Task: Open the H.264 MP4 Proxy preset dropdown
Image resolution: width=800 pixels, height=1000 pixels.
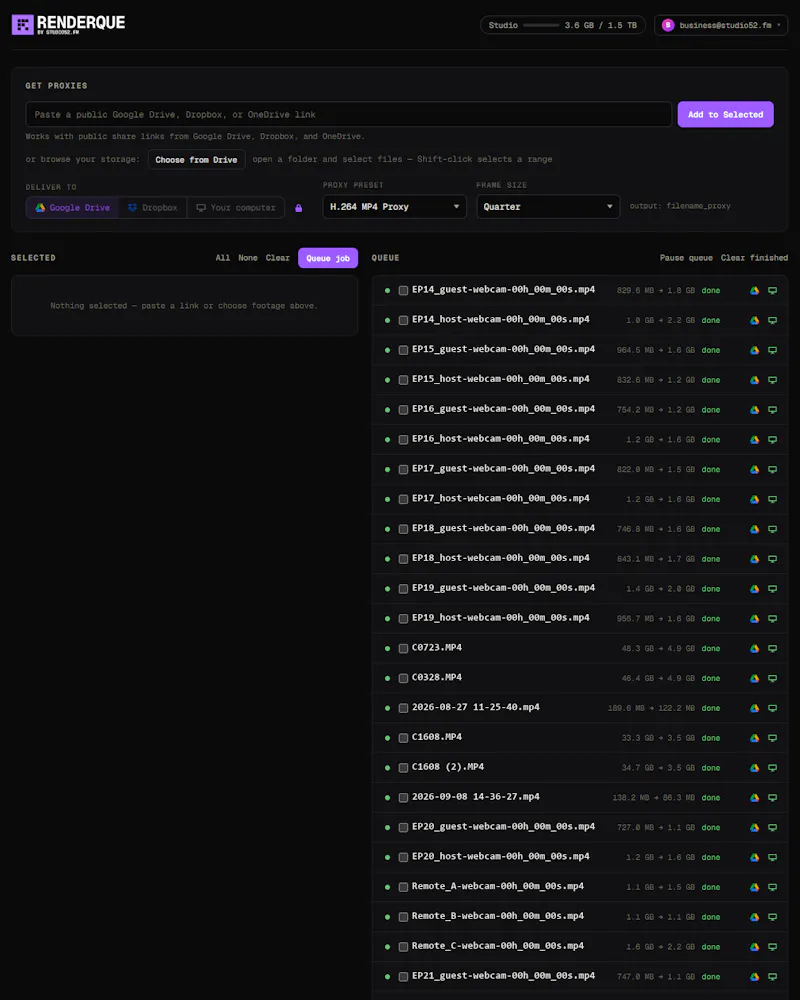Action: [x=394, y=207]
